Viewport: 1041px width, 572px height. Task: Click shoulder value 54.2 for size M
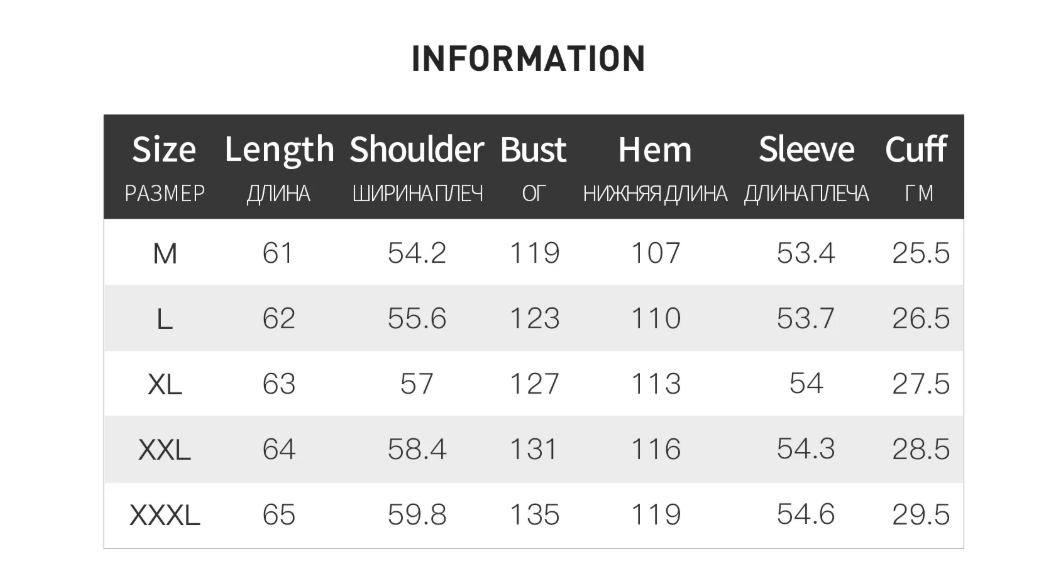pos(417,254)
